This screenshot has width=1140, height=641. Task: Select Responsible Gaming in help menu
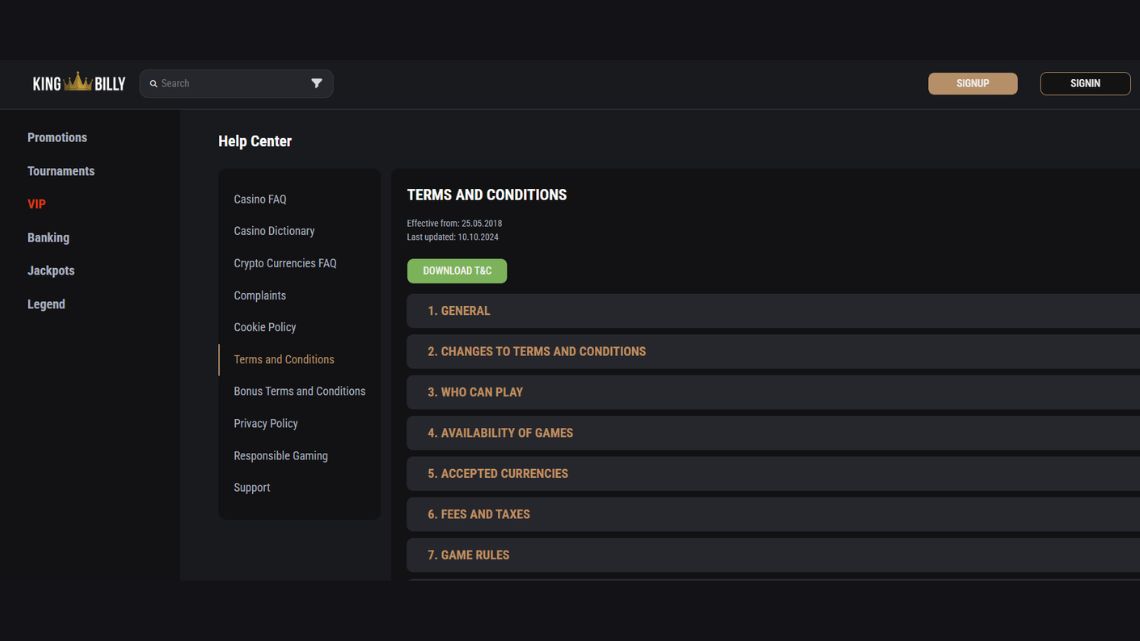(281, 456)
